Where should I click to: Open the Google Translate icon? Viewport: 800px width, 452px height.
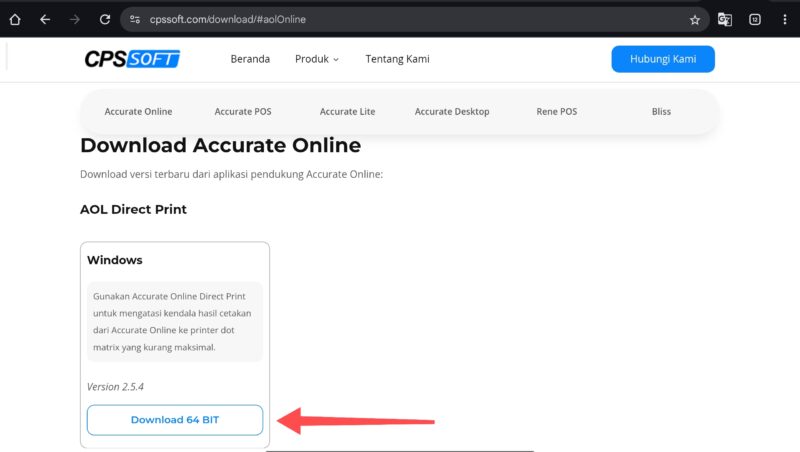725,19
